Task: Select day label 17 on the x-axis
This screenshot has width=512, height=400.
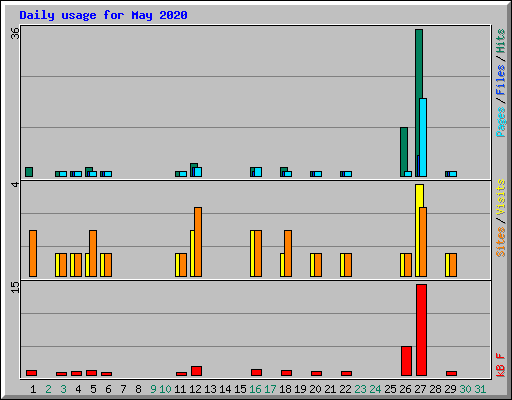Action: pyautogui.click(x=270, y=389)
